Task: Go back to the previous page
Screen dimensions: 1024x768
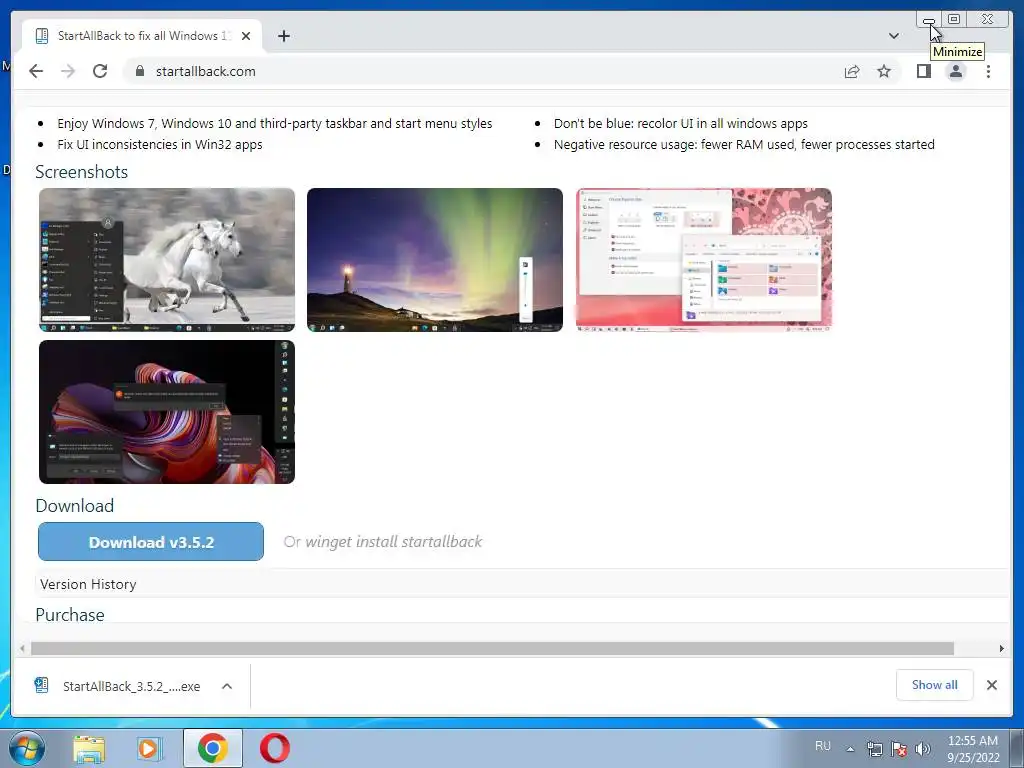Action: point(36,71)
